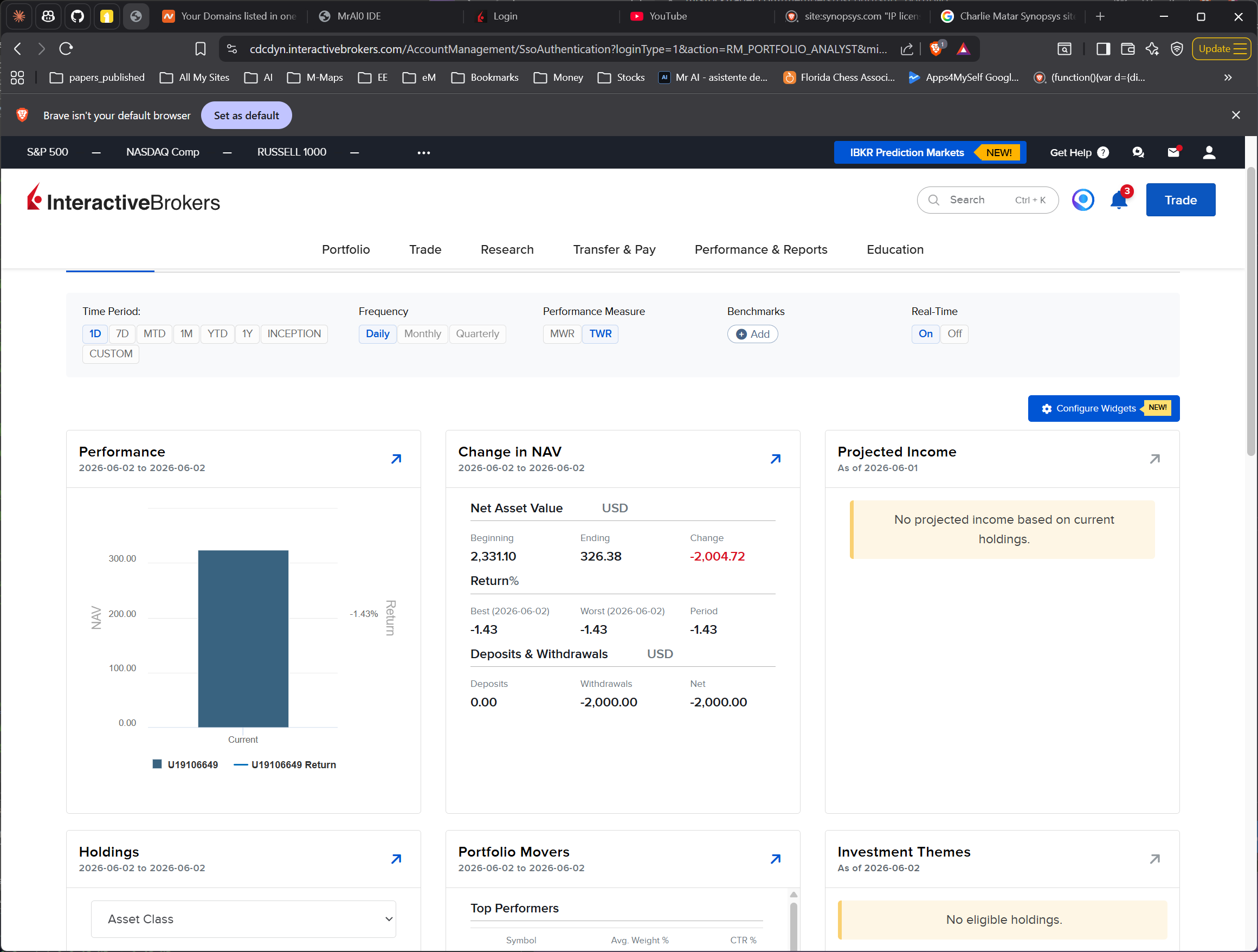This screenshot has width=1258, height=952.
Task: Open the Asset Class dropdown in Holdings
Action: tap(243, 919)
